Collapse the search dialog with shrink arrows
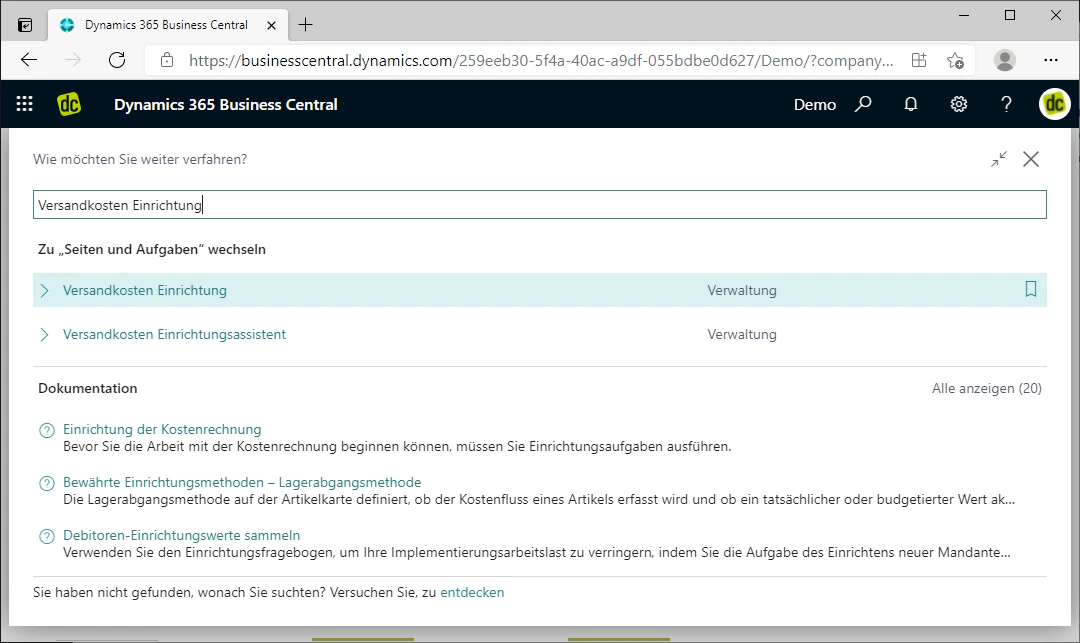Image resolution: width=1080 pixels, height=643 pixels. (999, 159)
